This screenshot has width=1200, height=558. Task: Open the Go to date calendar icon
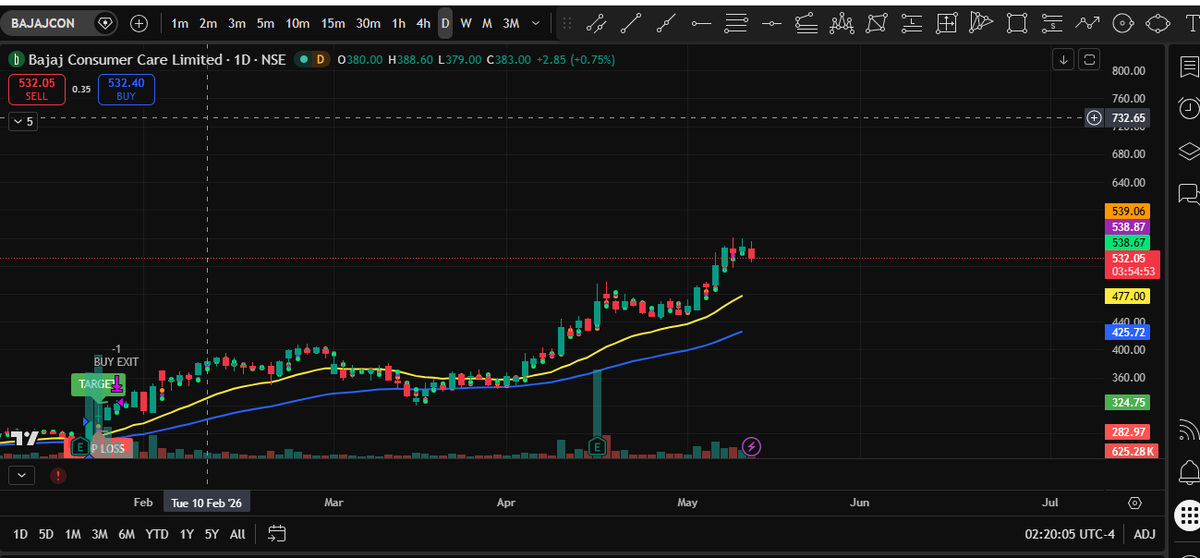pos(277,534)
